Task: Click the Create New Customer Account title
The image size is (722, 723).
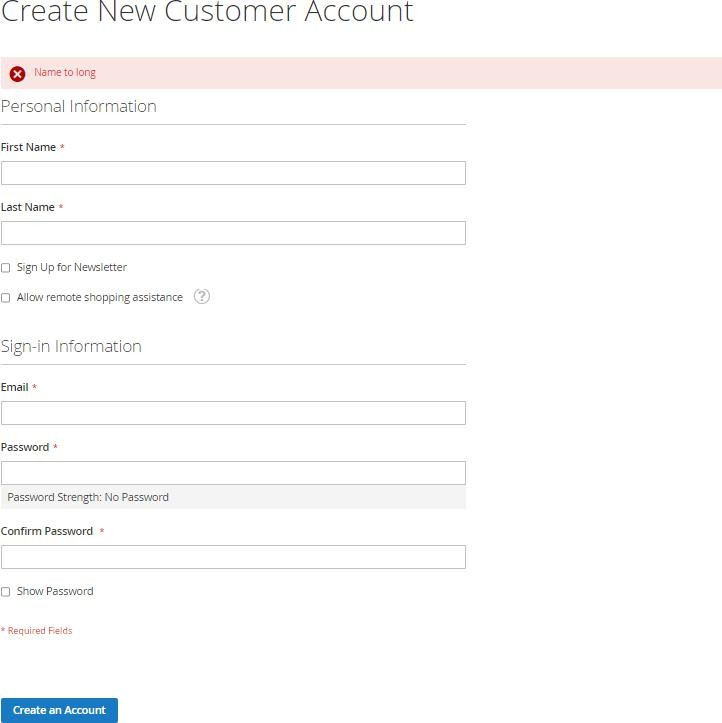Action: coord(207,12)
